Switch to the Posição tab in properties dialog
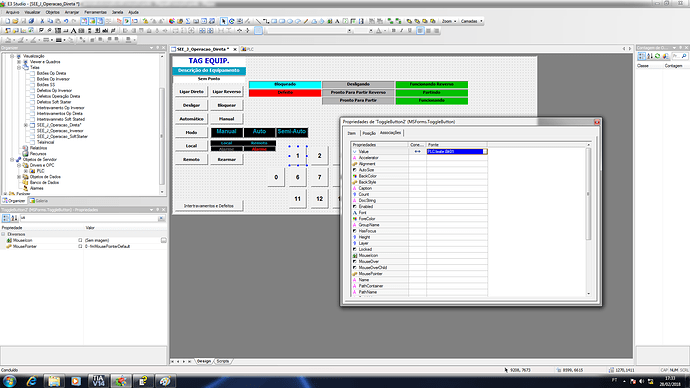The width and height of the screenshot is (690, 388). point(369,133)
